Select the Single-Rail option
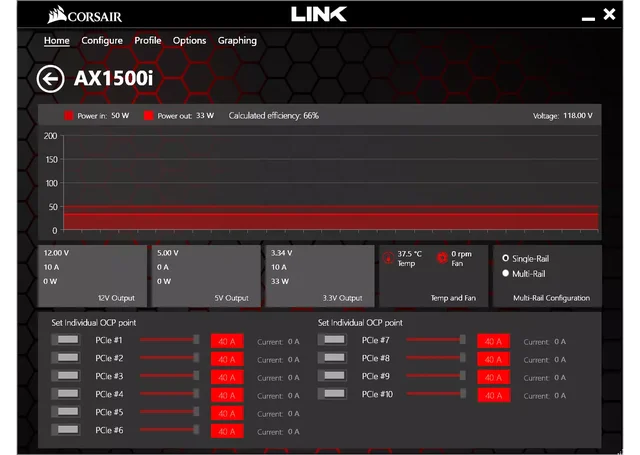Screen dimensions: 640x455 (x=506, y=258)
